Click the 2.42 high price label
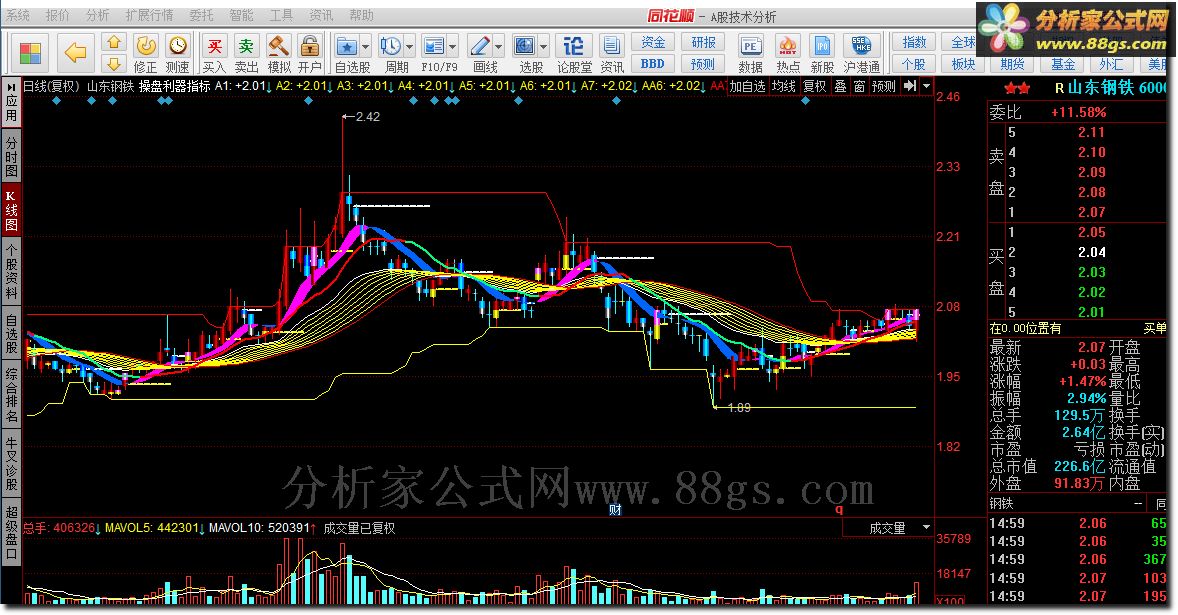The height and width of the screenshot is (615, 1178). (367, 116)
